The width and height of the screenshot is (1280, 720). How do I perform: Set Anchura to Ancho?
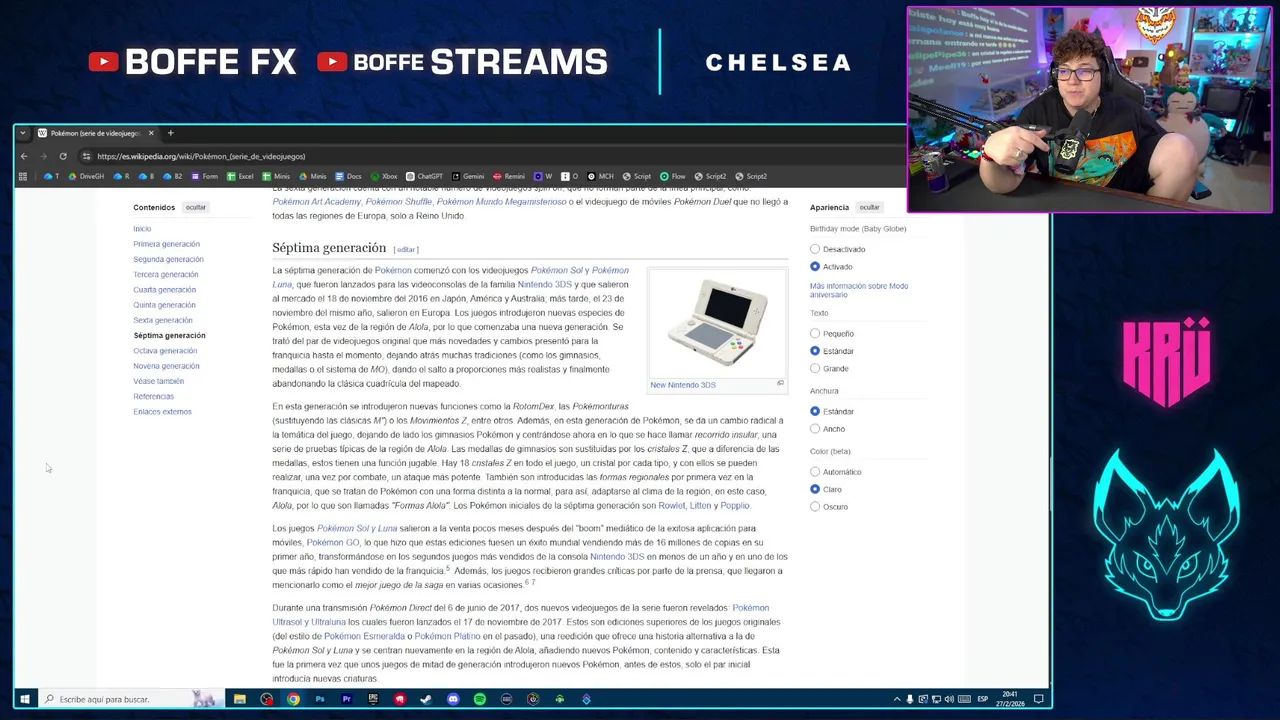tap(815, 428)
